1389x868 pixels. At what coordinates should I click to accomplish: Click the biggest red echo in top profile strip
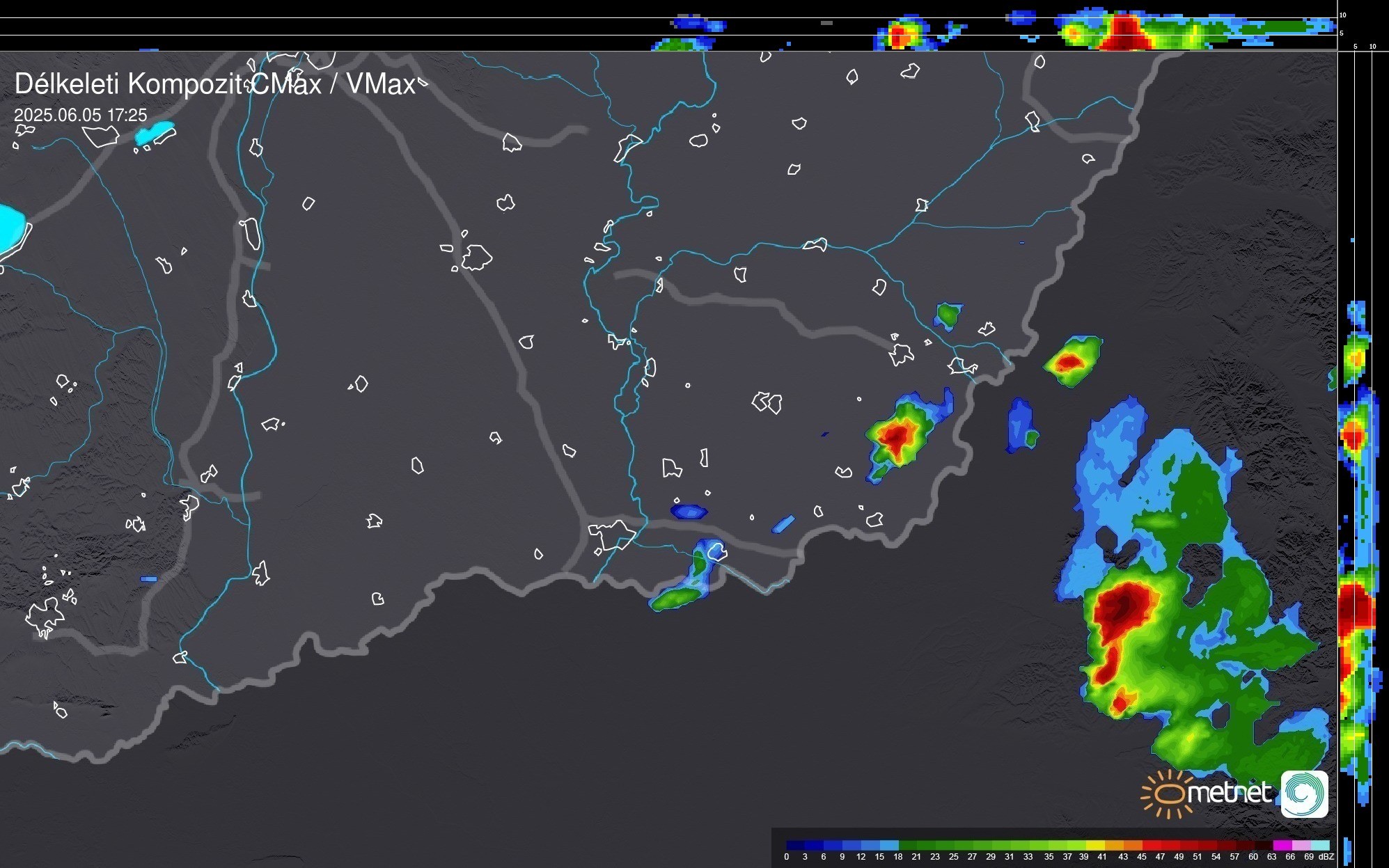1124,33
